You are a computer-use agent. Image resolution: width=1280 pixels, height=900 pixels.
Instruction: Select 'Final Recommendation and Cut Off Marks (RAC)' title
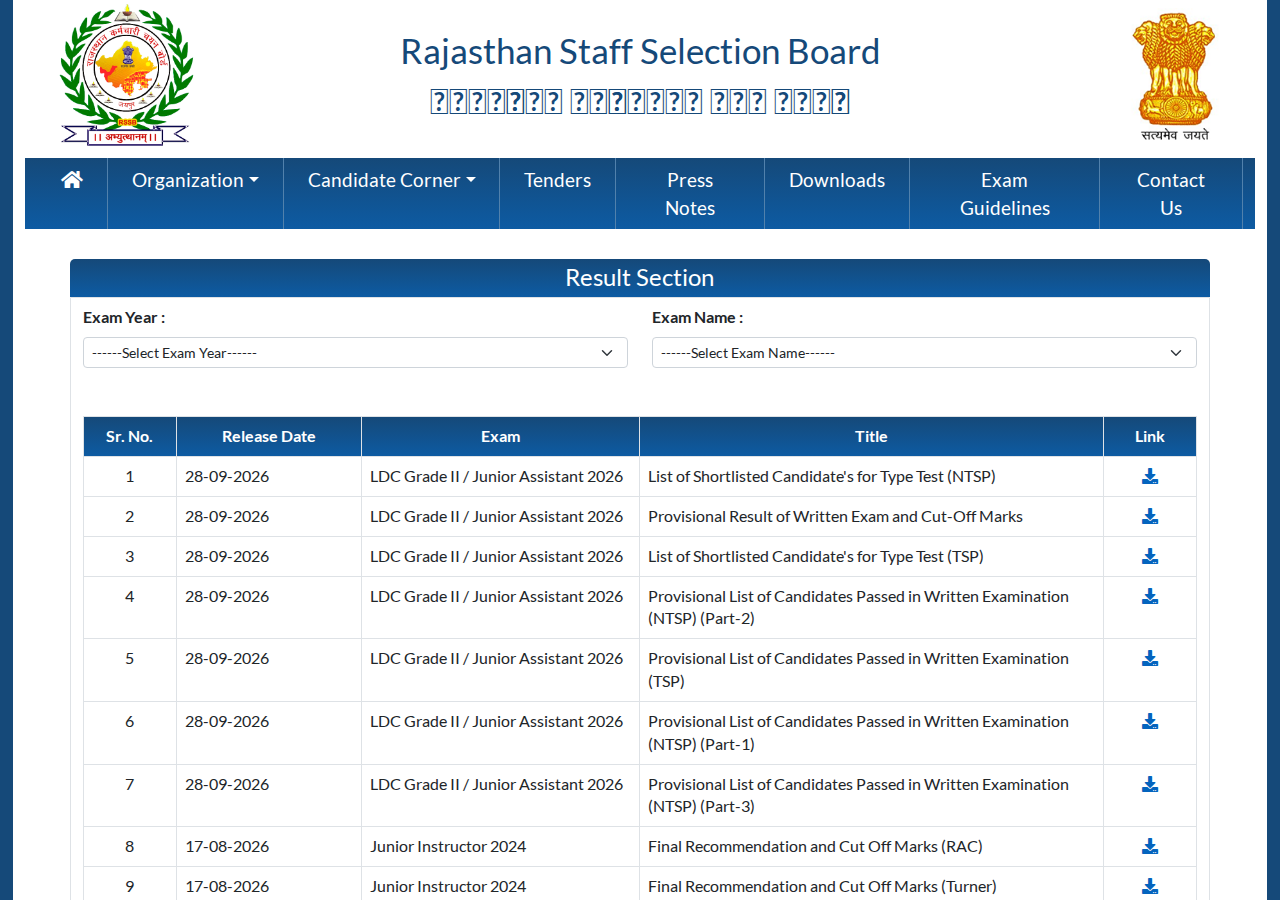[815, 846]
